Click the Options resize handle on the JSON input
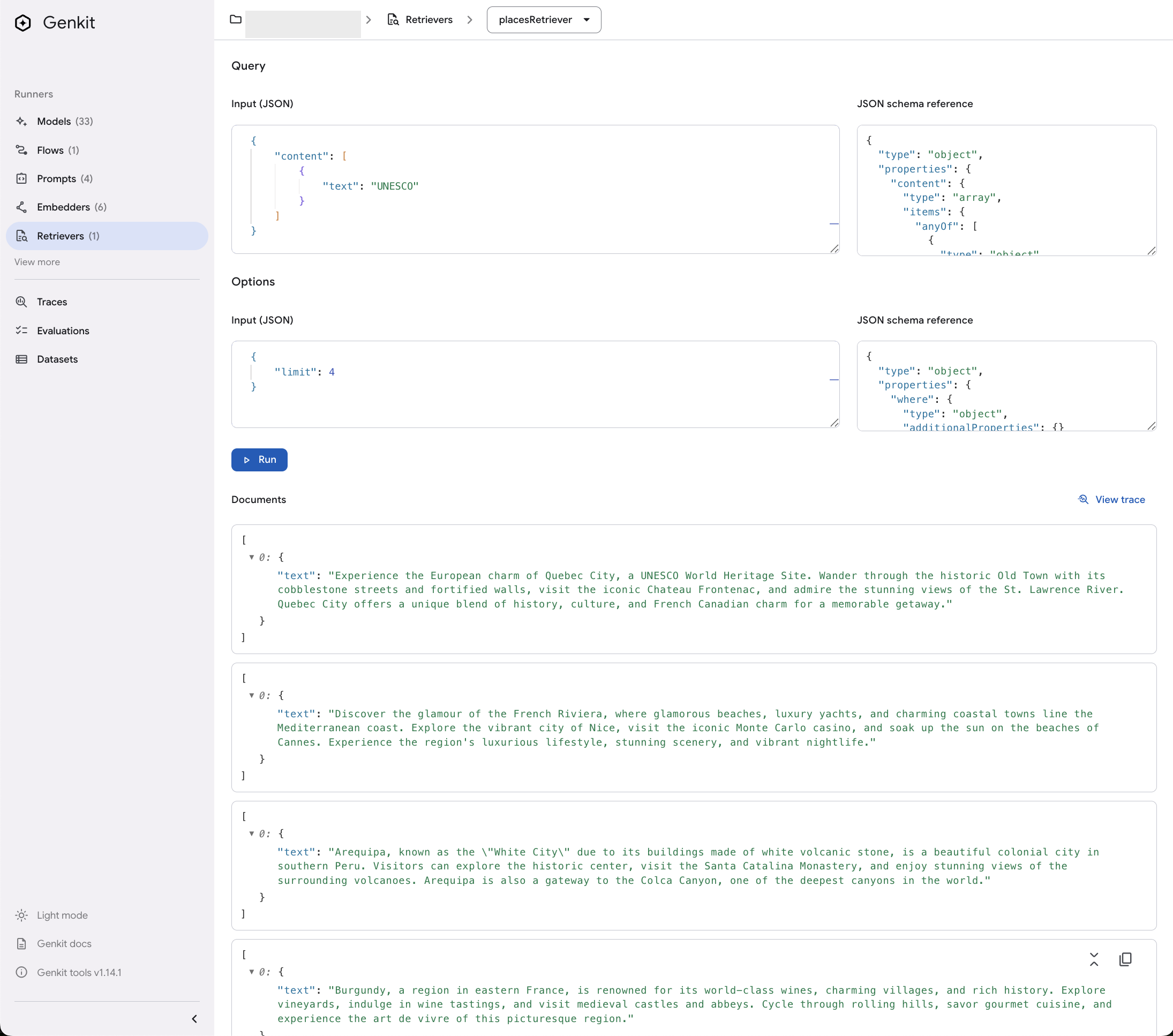Viewport: 1173px width, 1036px height. [x=834, y=423]
